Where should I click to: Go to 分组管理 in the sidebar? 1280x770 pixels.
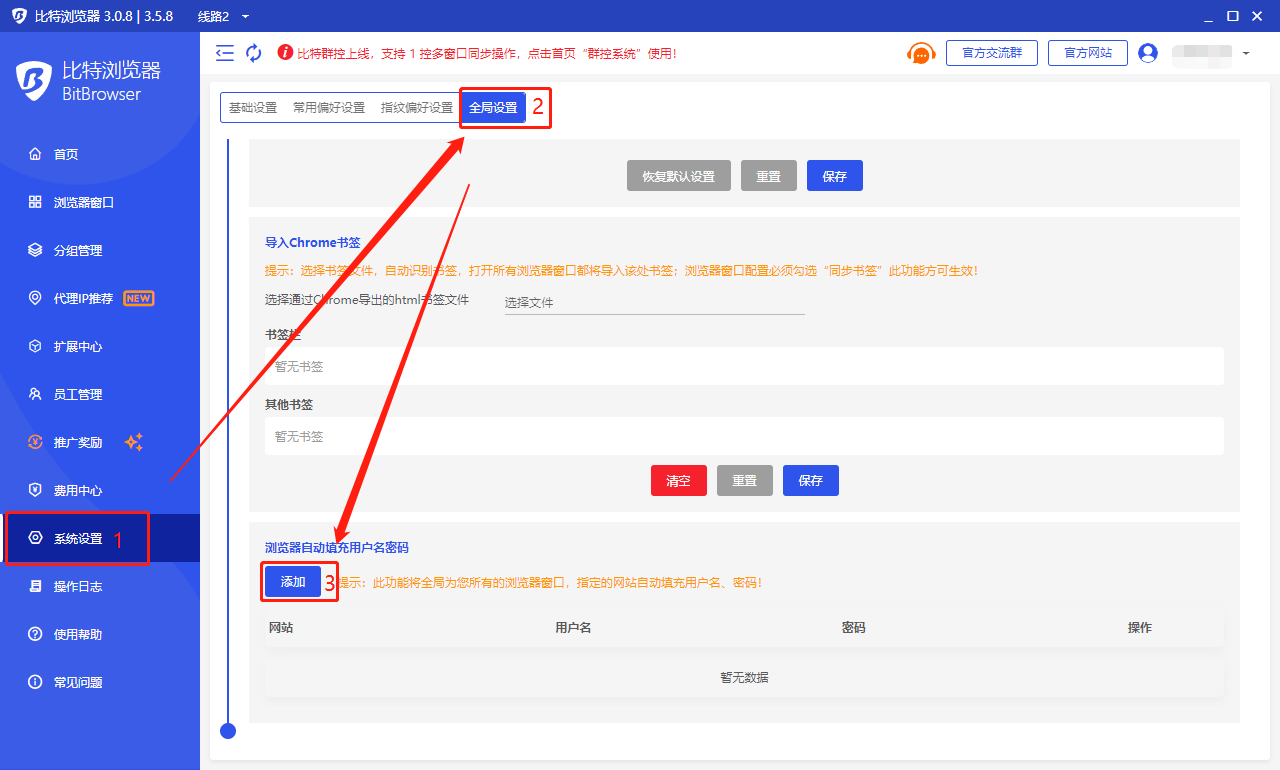[78, 251]
